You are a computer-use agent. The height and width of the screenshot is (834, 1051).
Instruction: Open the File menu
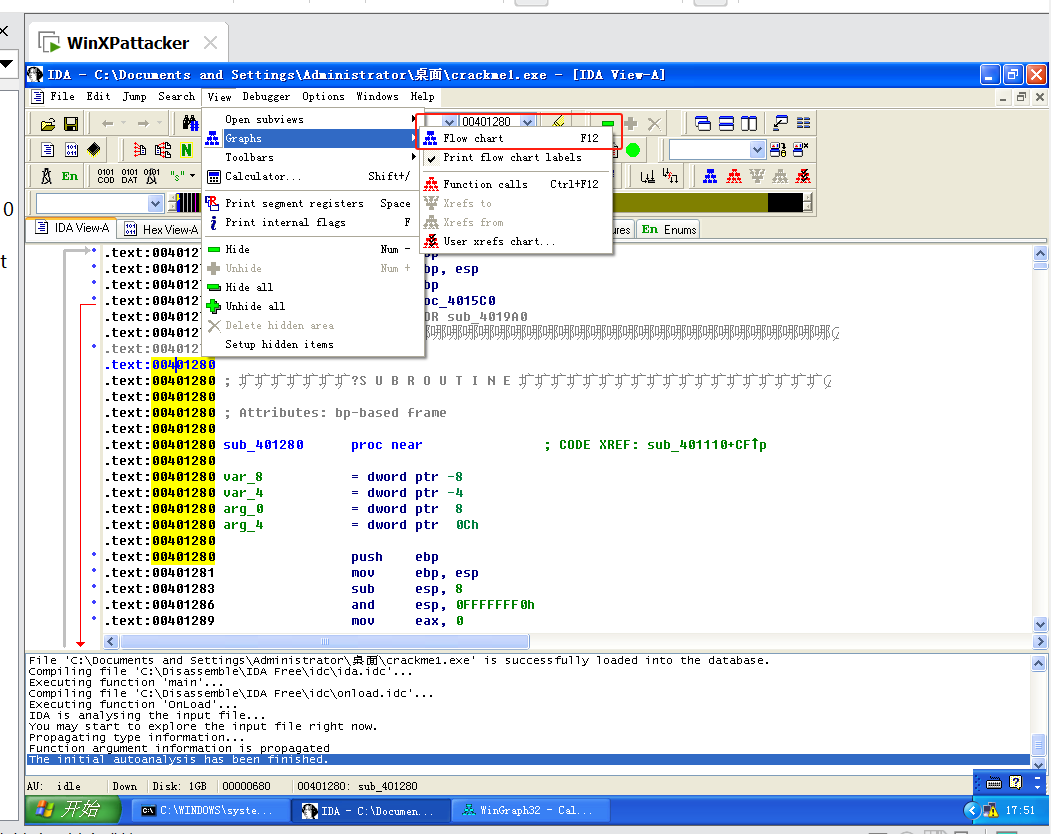tap(62, 97)
